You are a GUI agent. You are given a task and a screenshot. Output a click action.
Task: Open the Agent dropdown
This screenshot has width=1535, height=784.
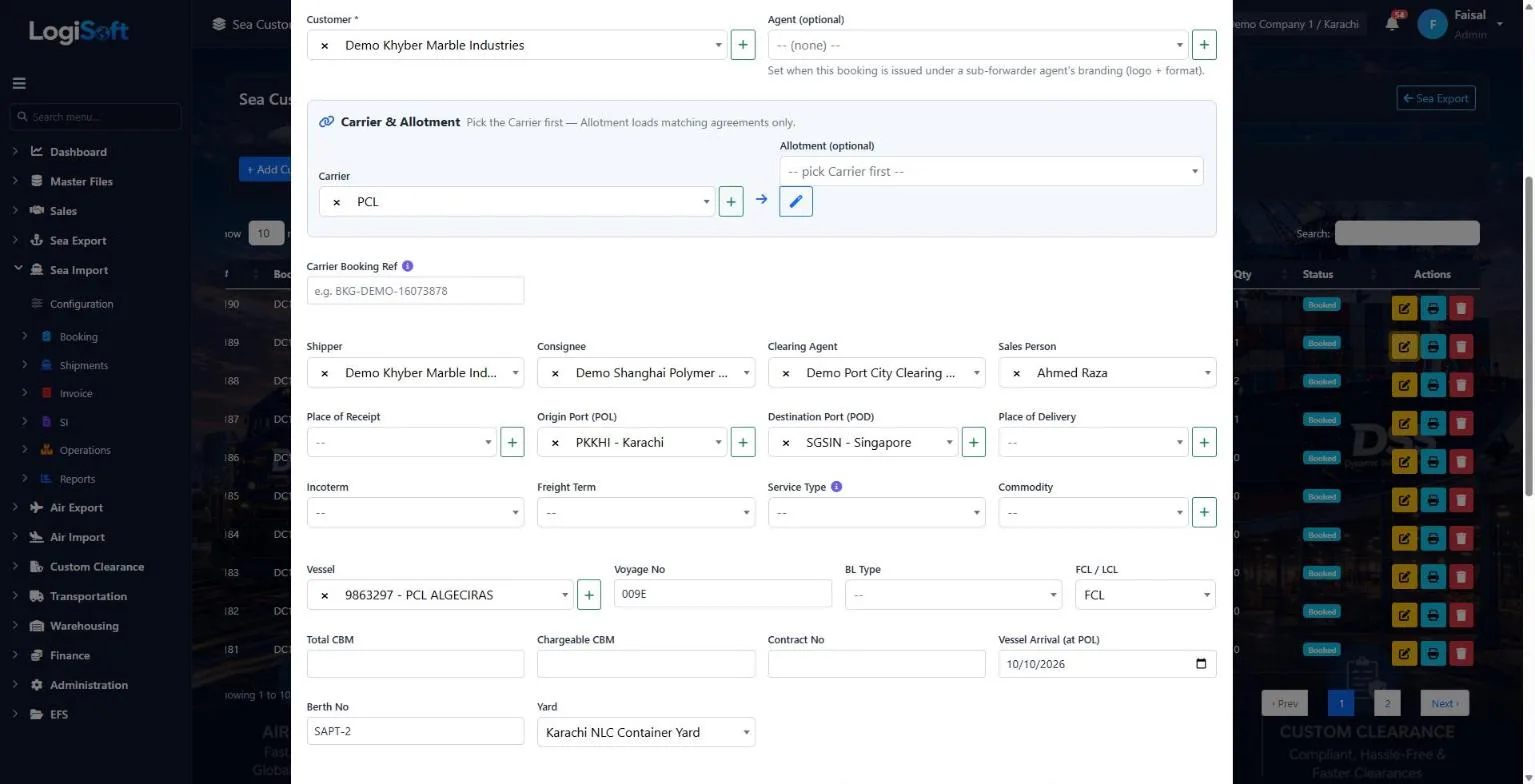pos(978,45)
